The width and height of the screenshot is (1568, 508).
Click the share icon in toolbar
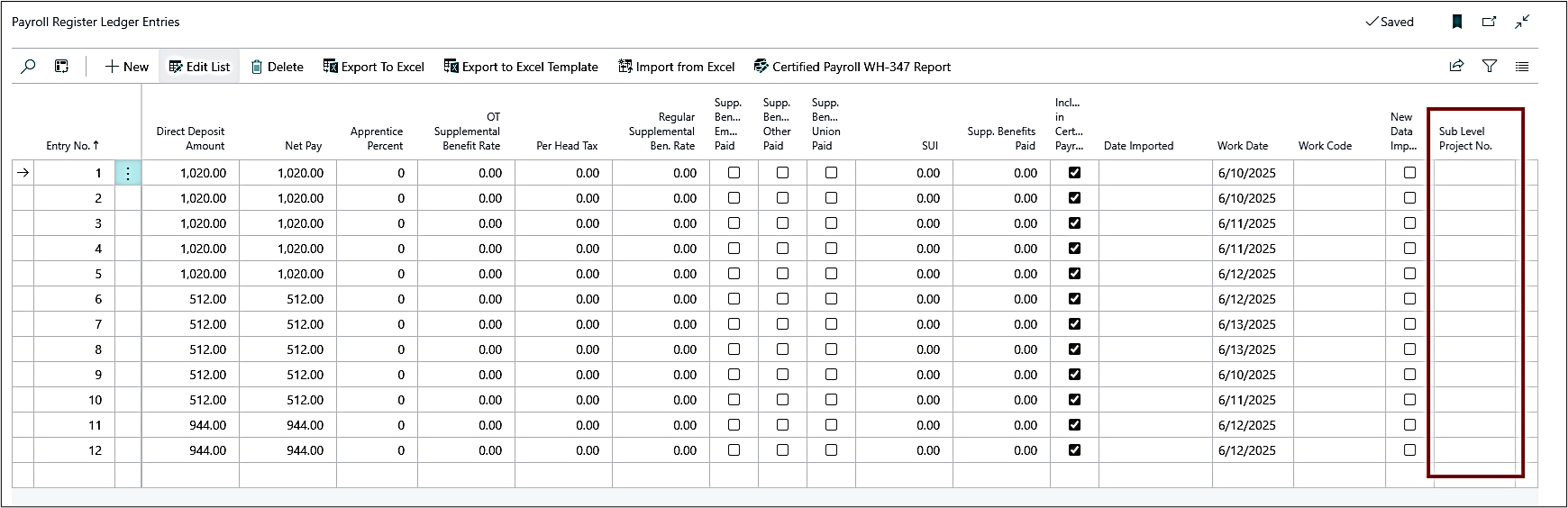[x=1456, y=66]
